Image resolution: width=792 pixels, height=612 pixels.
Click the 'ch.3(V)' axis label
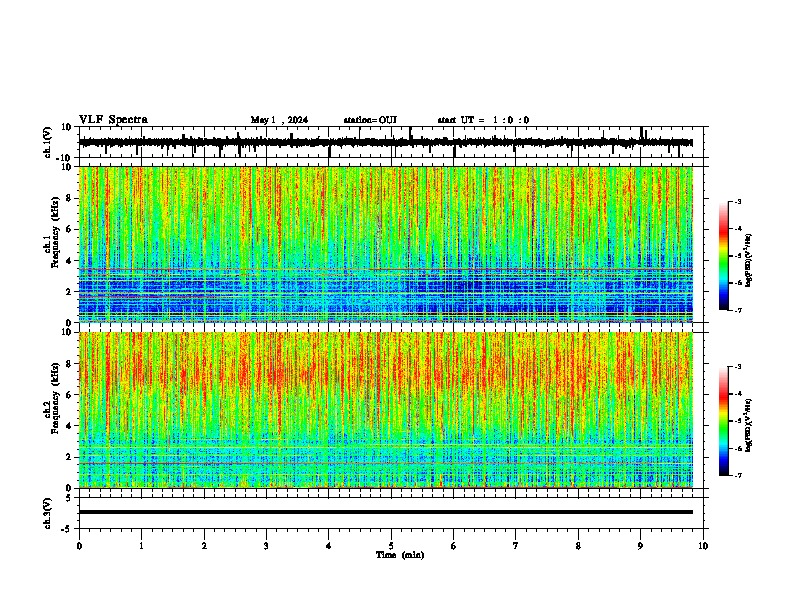click(48, 513)
